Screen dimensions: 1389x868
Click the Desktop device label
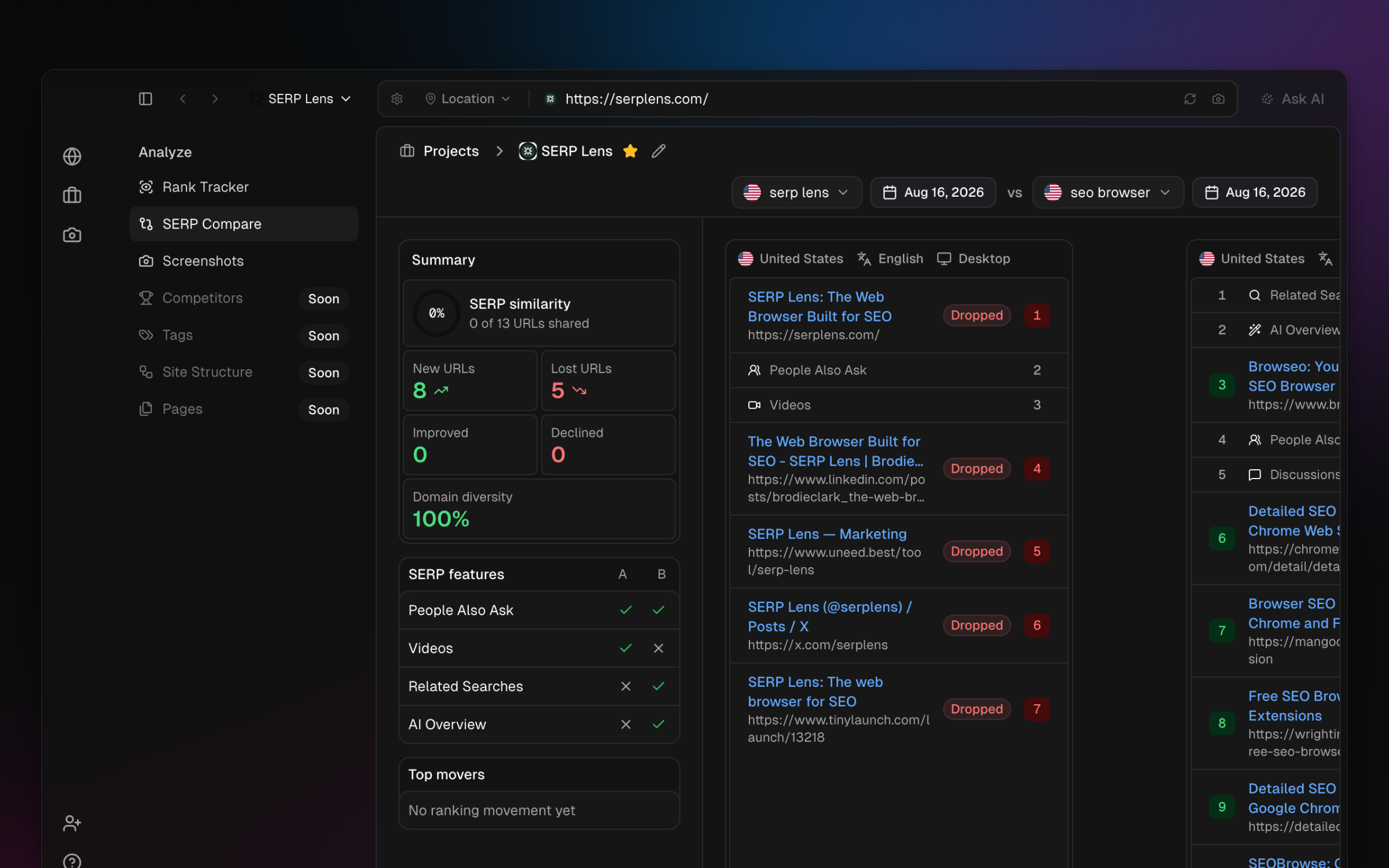(x=974, y=259)
